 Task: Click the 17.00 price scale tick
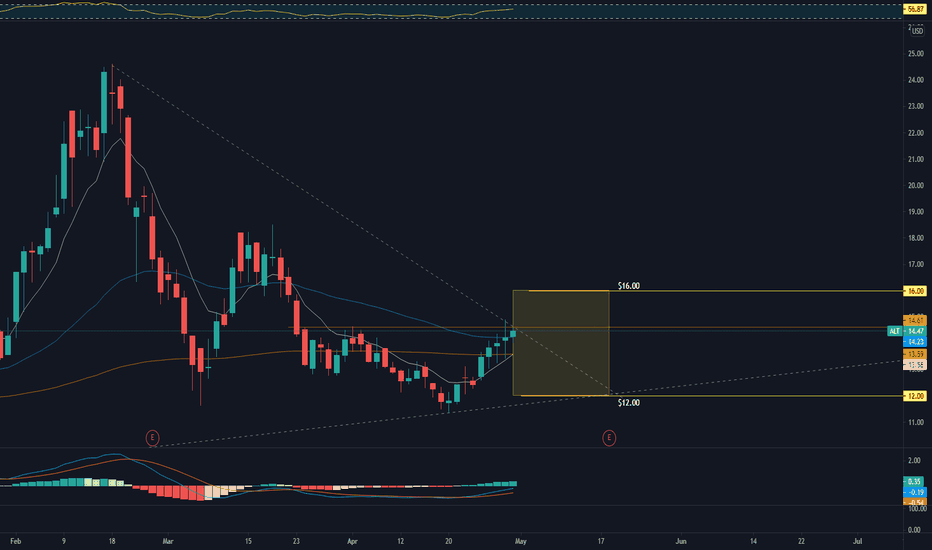click(x=916, y=265)
